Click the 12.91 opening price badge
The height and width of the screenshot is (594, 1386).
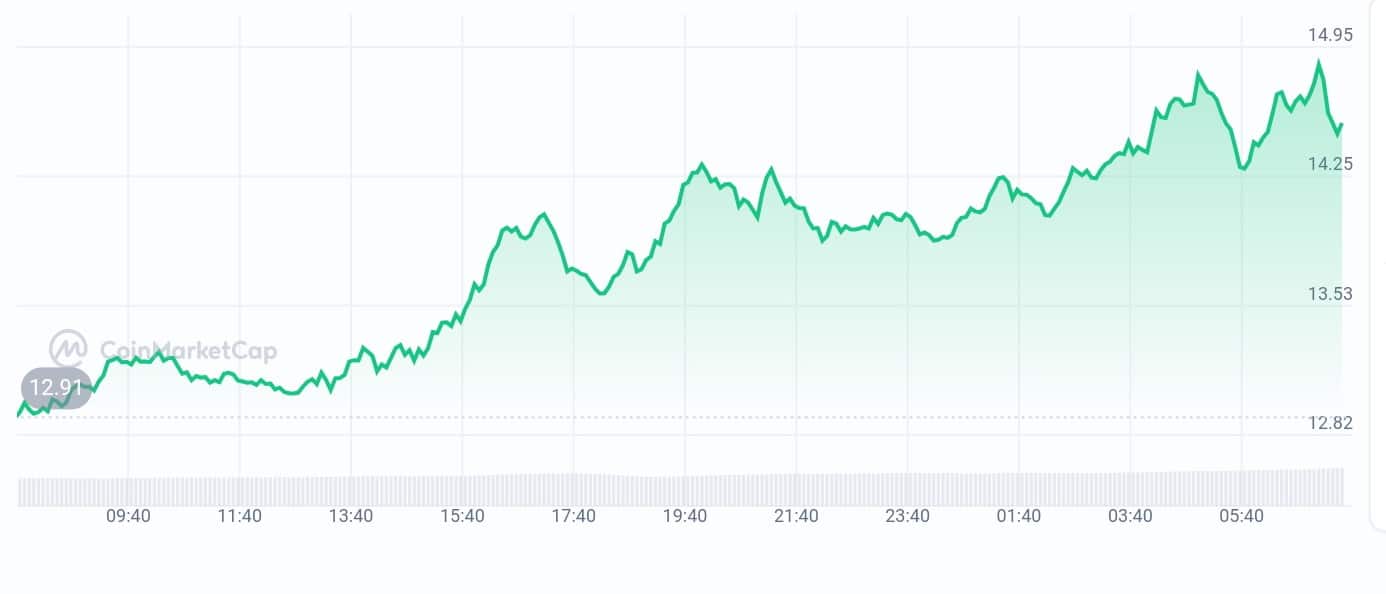[x=55, y=388]
